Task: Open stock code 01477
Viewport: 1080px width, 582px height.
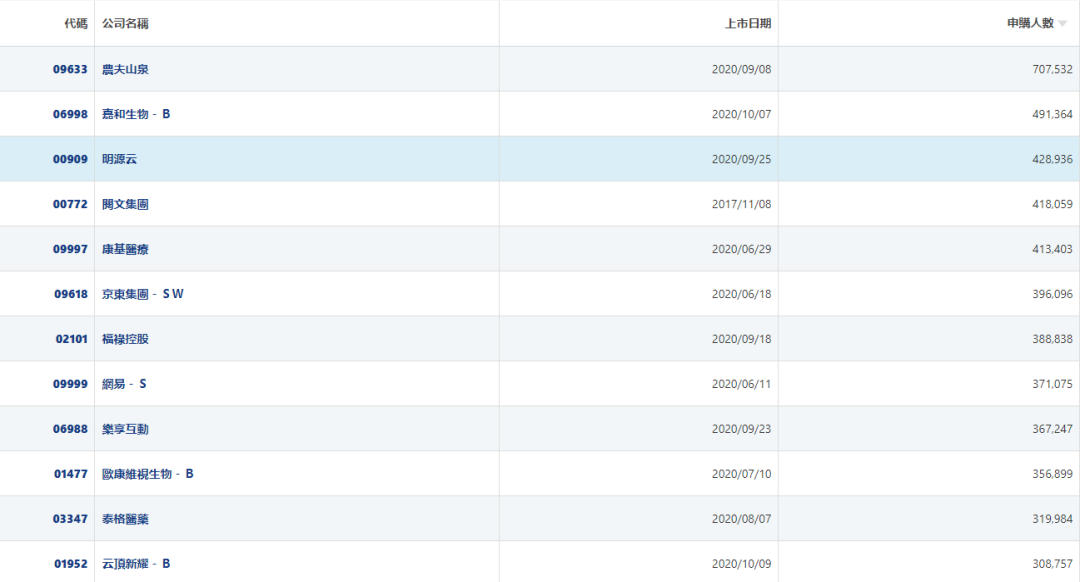Action: [71, 474]
